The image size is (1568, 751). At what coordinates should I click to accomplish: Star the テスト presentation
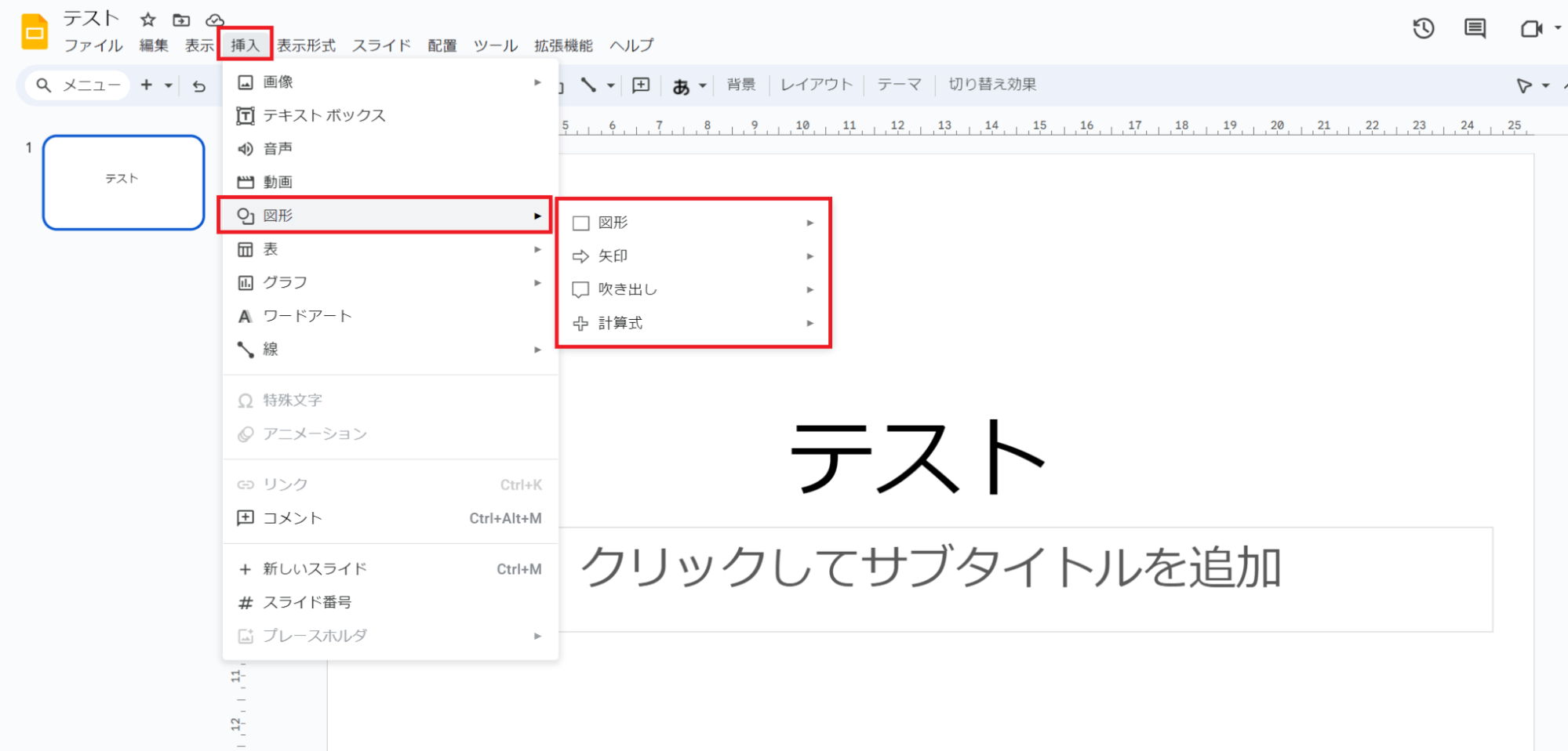[147, 20]
